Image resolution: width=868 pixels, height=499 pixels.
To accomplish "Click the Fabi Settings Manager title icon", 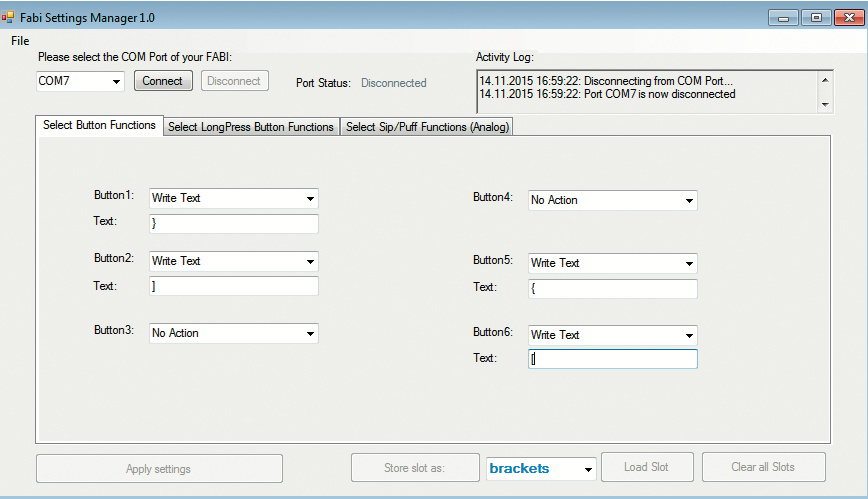I will 8,17.
